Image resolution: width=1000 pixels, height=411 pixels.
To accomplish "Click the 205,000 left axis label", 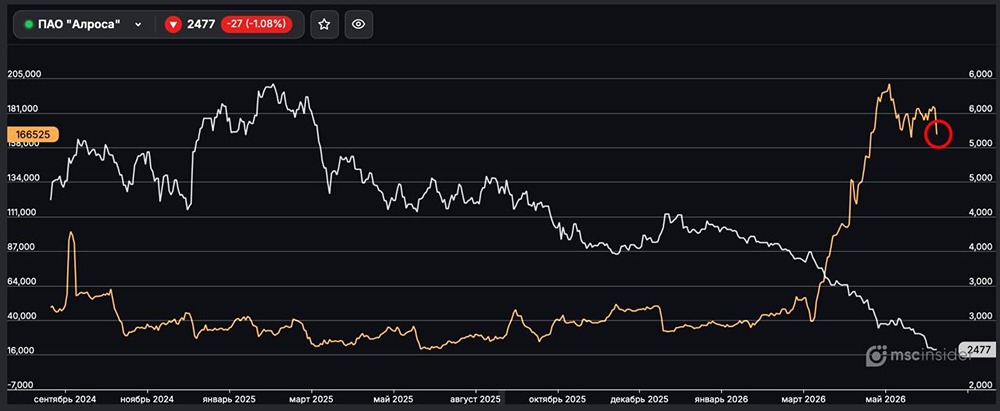I will click(24, 74).
